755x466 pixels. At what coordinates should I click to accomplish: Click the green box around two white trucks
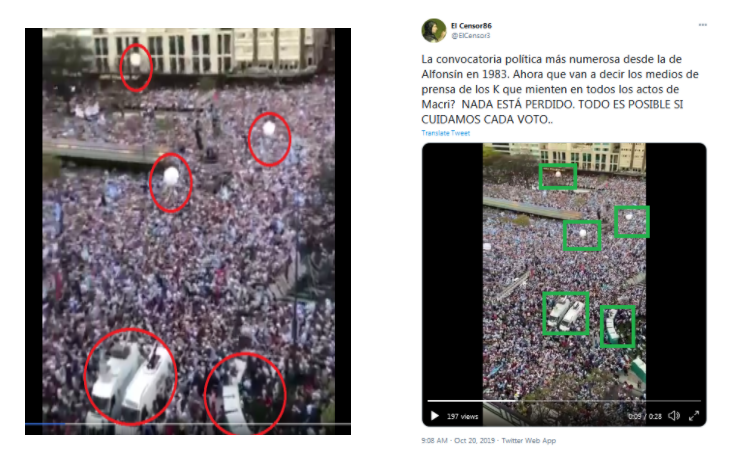pyautogui.click(x=566, y=313)
